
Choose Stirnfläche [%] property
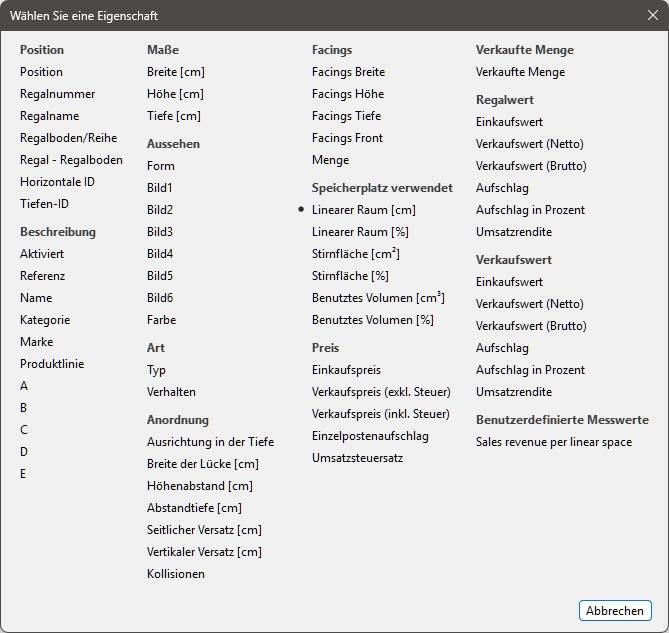(350, 276)
